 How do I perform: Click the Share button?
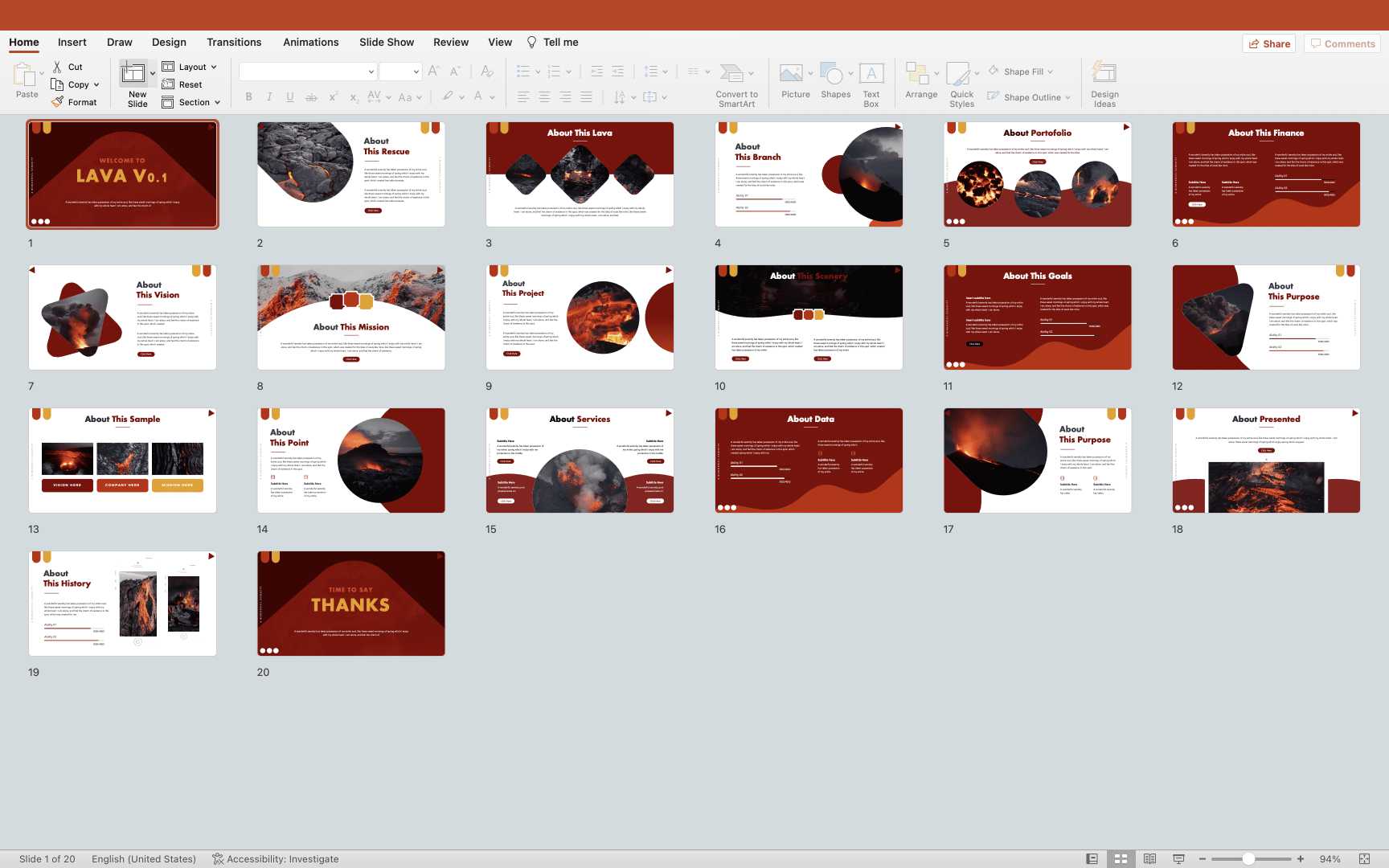(1269, 44)
